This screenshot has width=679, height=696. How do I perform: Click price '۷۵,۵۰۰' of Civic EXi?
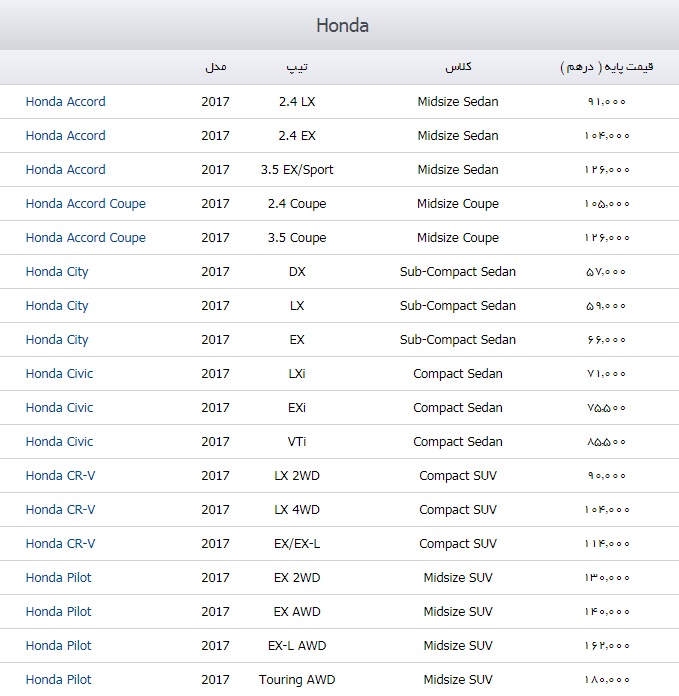click(606, 407)
